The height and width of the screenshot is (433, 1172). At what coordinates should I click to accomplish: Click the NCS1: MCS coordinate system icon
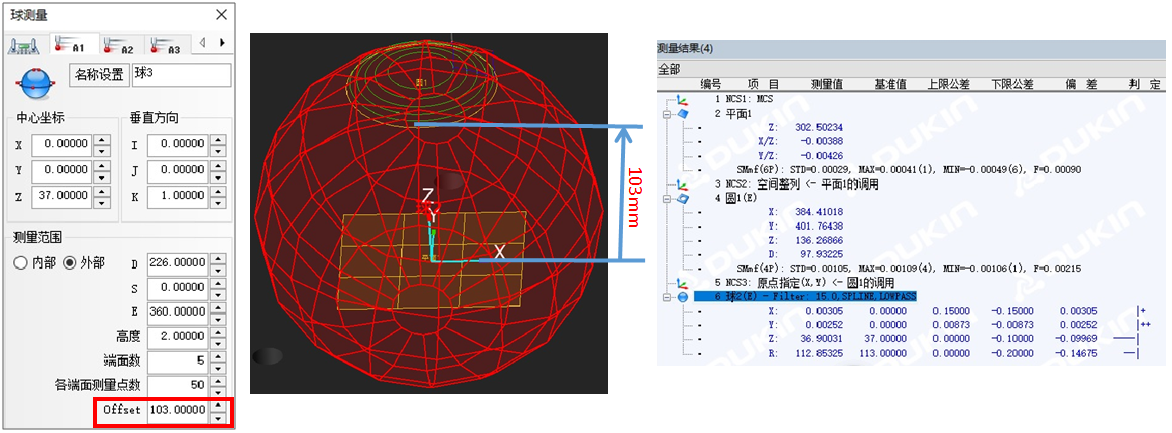coord(682,100)
